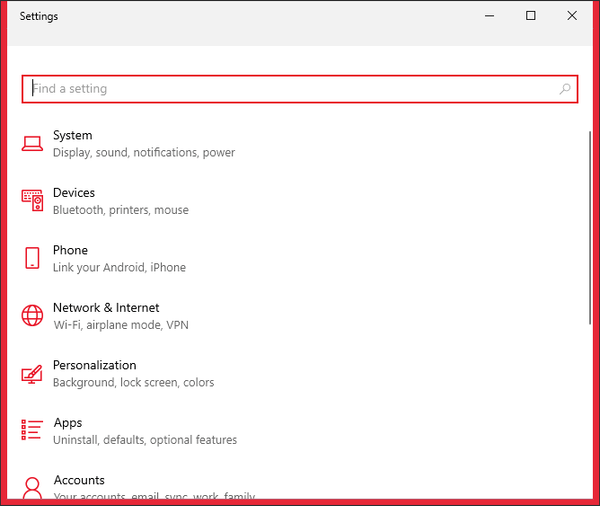
Task: Click the laptop icon beside System
Action: click(x=32, y=144)
